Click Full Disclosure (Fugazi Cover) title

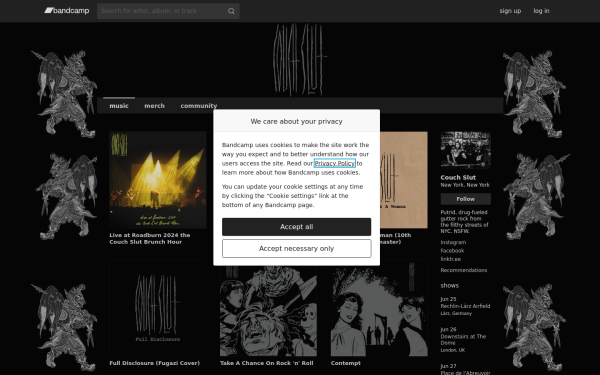155,363
